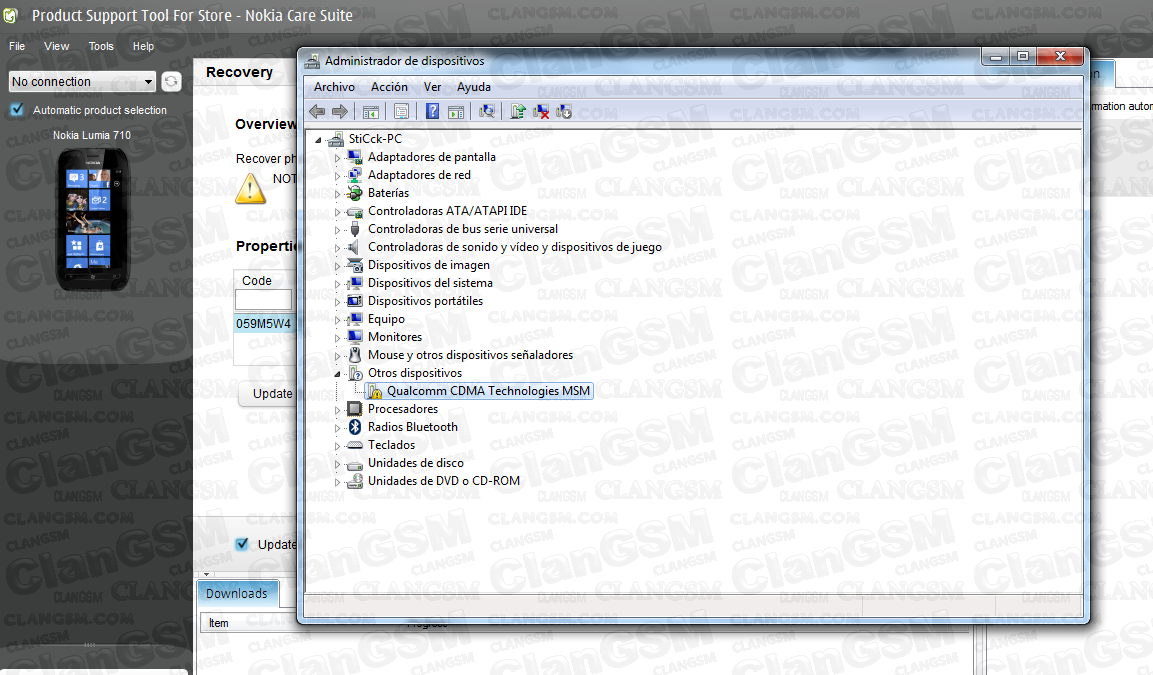This screenshot has width=1153, height=675.
Task: Click the scan for hardware changes icon
Action: (487, 112)
